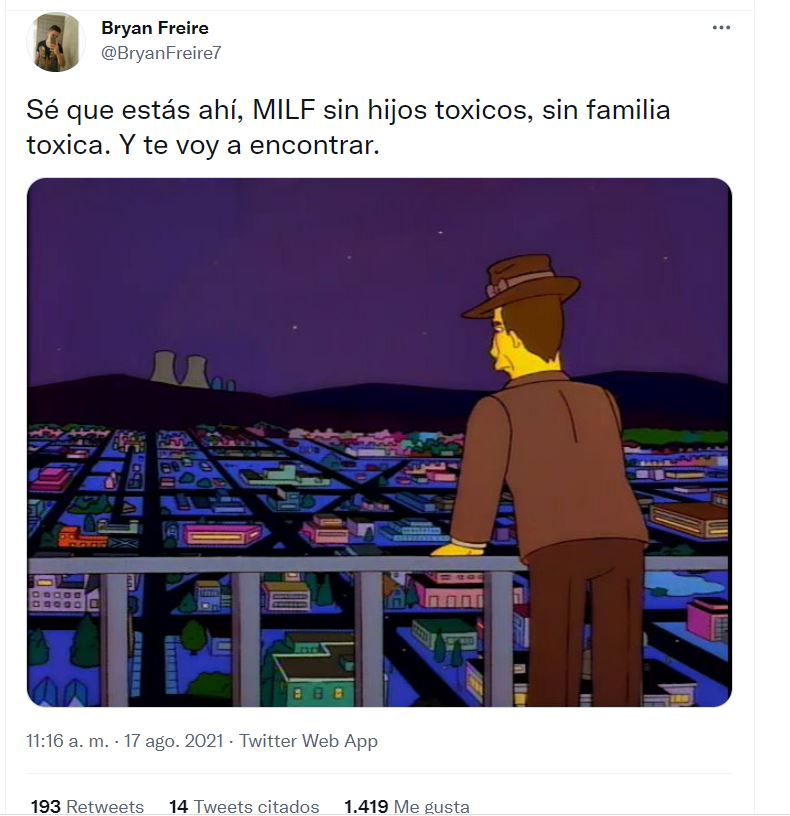The height and width of the screenshot is (816, 790).
Task: Click the tweet text starting 'Sé que estás'
Action: (348, 127)
